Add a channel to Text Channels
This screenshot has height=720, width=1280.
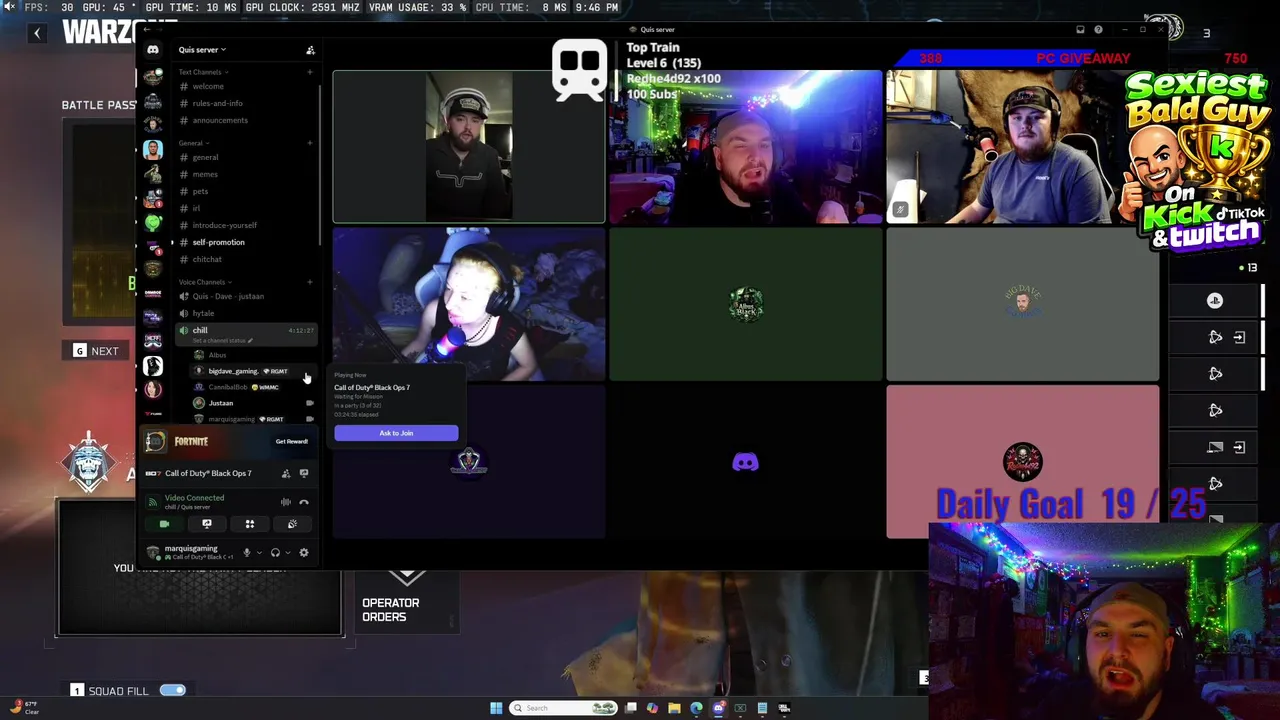point(310,72)
